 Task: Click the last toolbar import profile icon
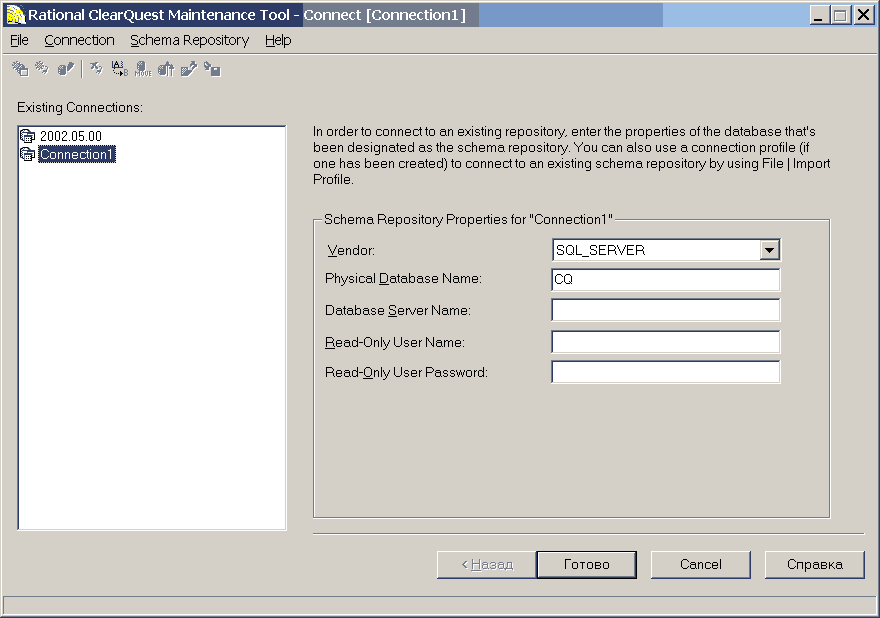[212, 69]
